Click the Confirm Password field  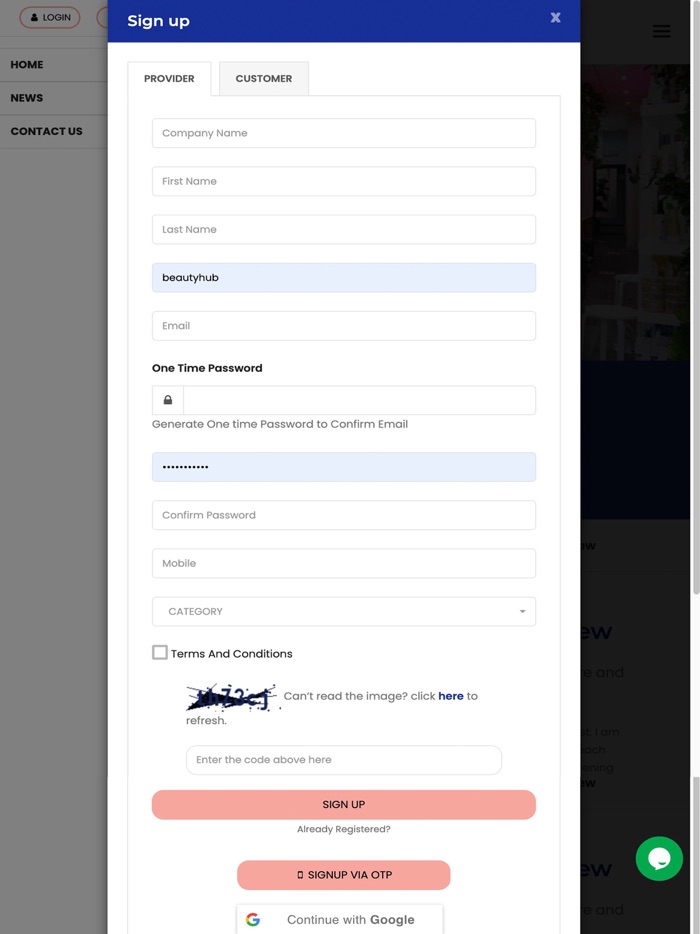pos(344,515)
